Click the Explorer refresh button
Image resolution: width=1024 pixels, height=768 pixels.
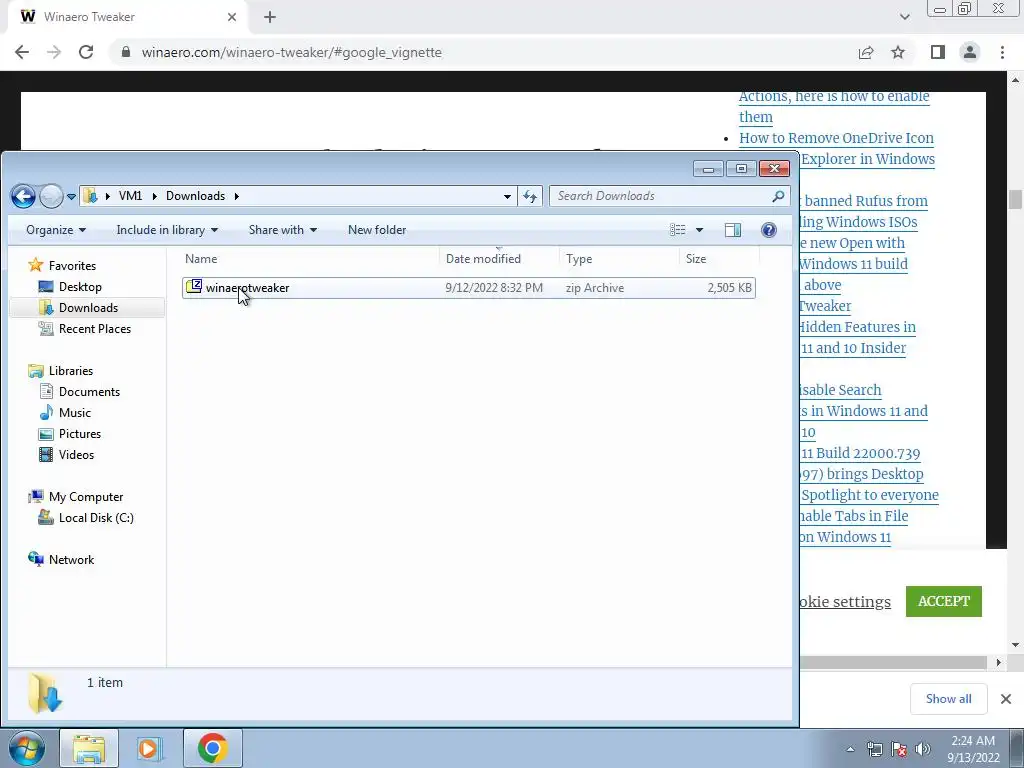[x=530, y=196]
